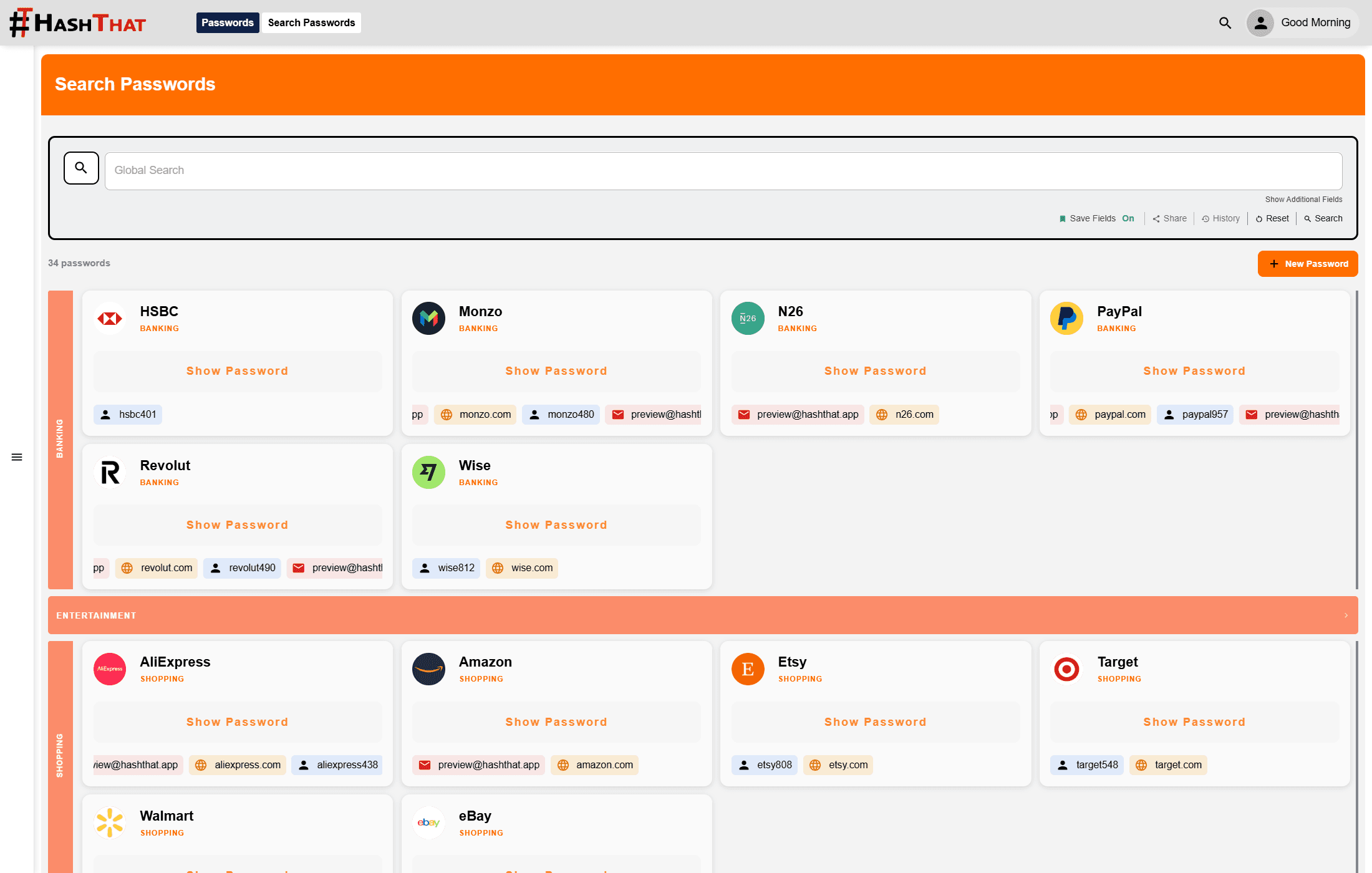The height and width of the screenshot is (873, 1372).
Task: Show Password for Amazon
Action: (x=556, y=722)
